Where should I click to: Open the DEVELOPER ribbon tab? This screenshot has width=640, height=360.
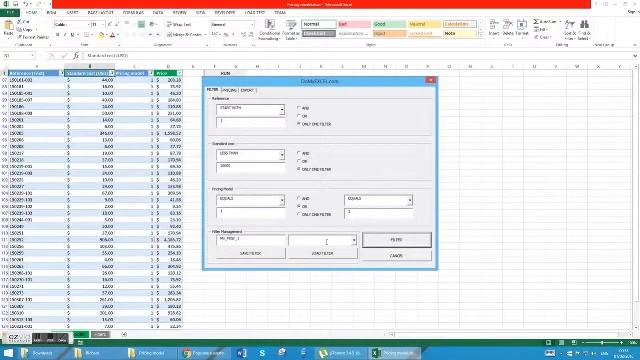tap(224, 13)
